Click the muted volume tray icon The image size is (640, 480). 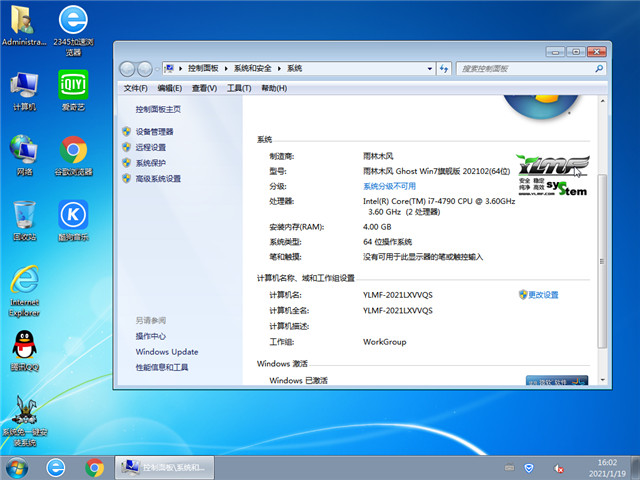pyautogui.click(x=558, y=468)
